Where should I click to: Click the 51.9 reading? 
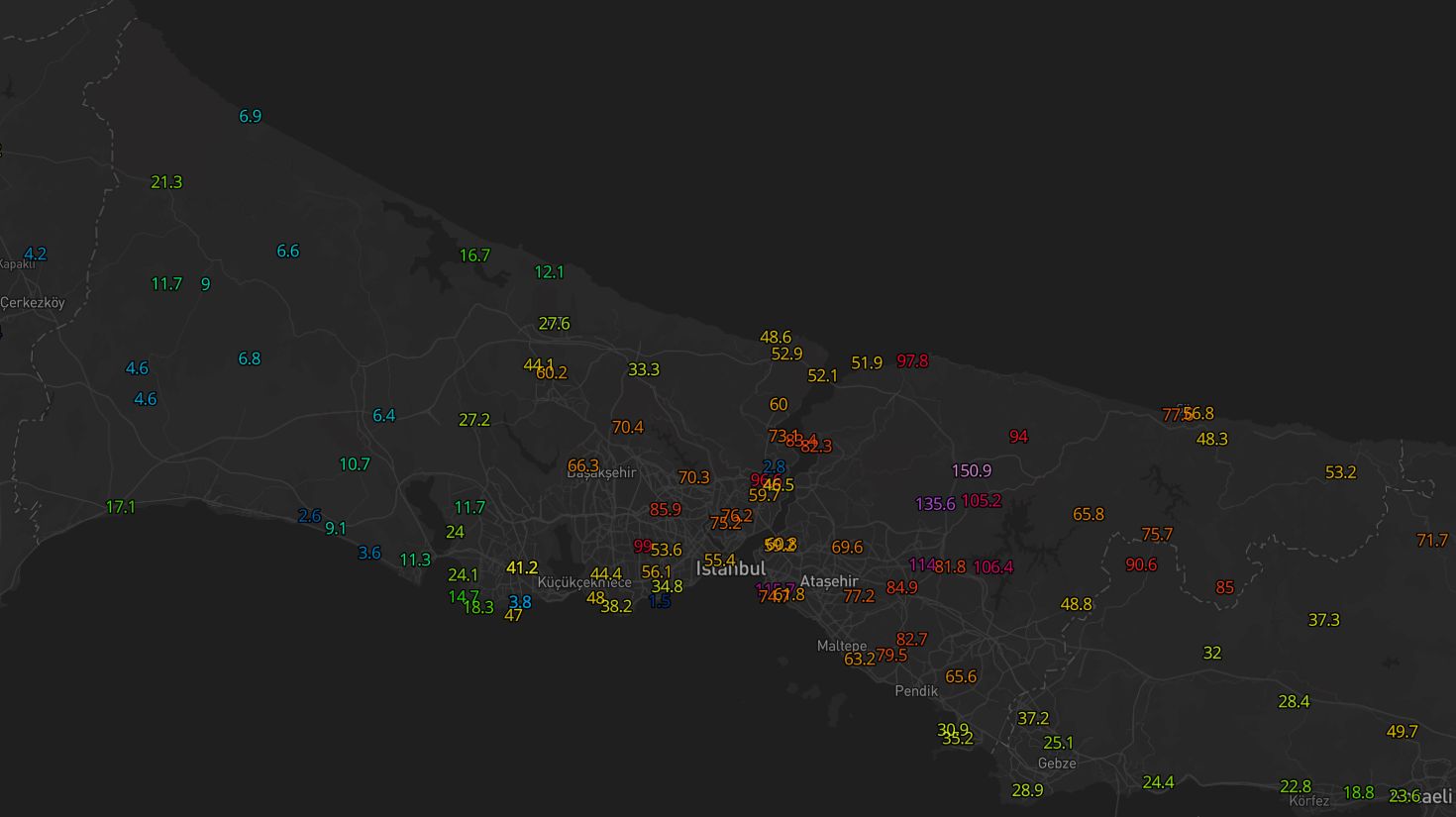(867, 363)
